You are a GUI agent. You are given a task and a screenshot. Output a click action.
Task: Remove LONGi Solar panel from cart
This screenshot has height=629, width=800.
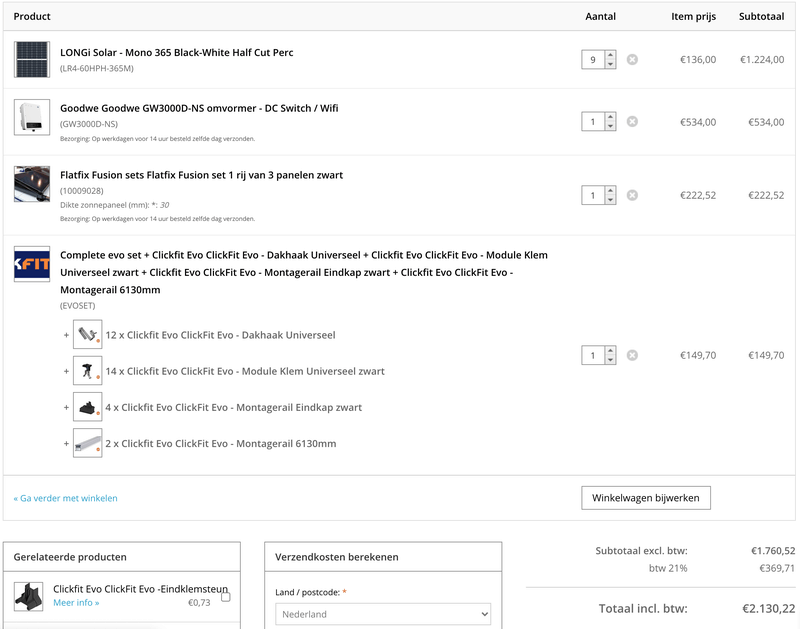632,60
